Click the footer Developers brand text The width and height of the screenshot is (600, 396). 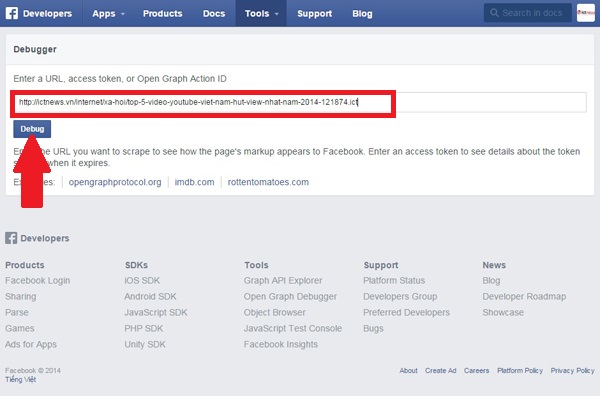click(45, 238)
